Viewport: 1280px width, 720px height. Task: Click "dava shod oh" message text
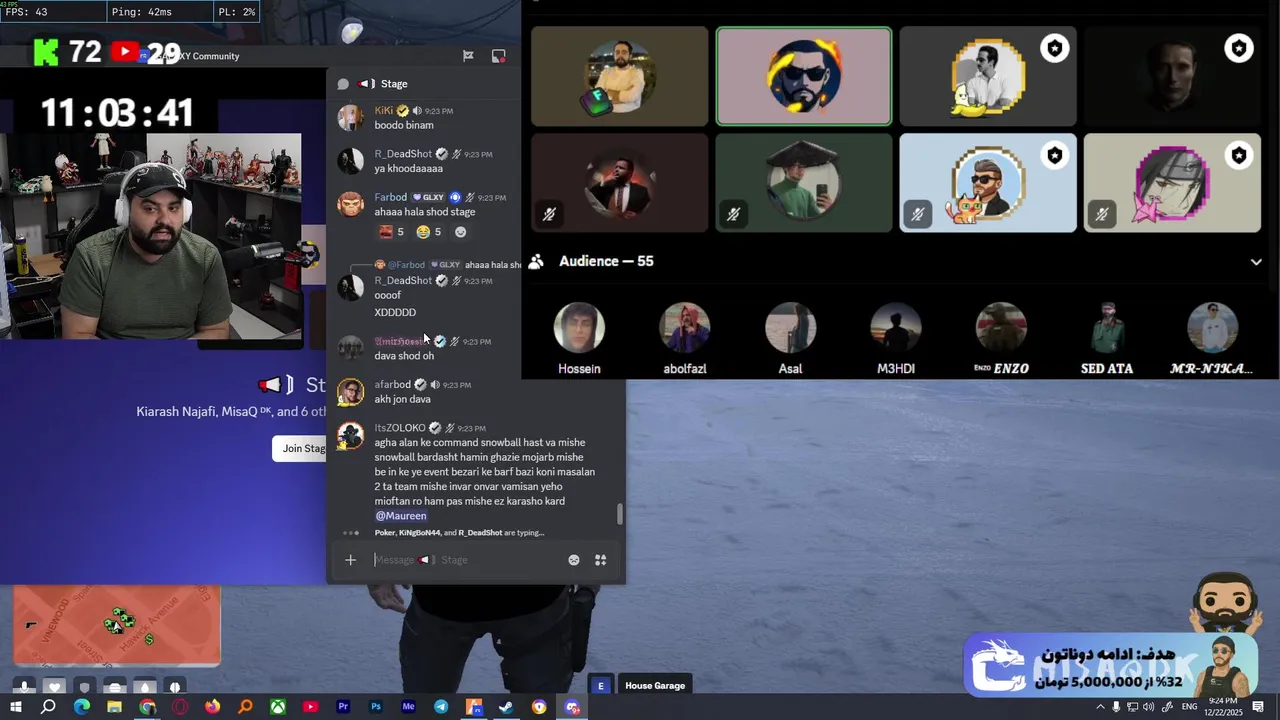click(404, 356)
